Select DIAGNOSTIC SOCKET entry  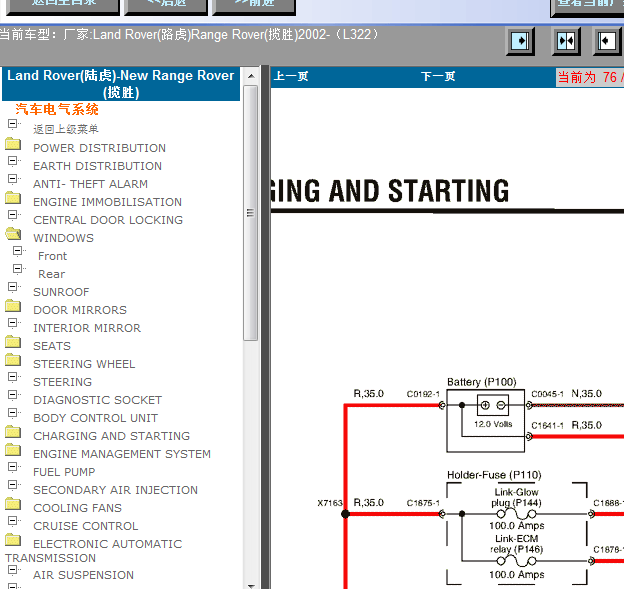coord(98,400)
